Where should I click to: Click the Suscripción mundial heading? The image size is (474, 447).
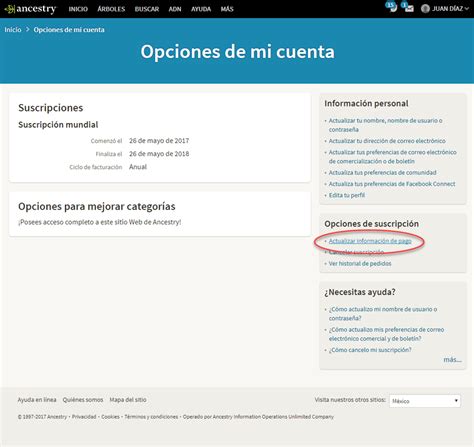pos(58,125)
